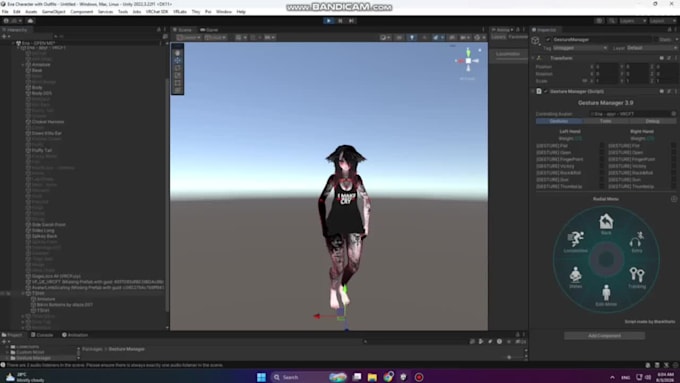Click the Bandicam icon in taskbar

click(419, 377)
